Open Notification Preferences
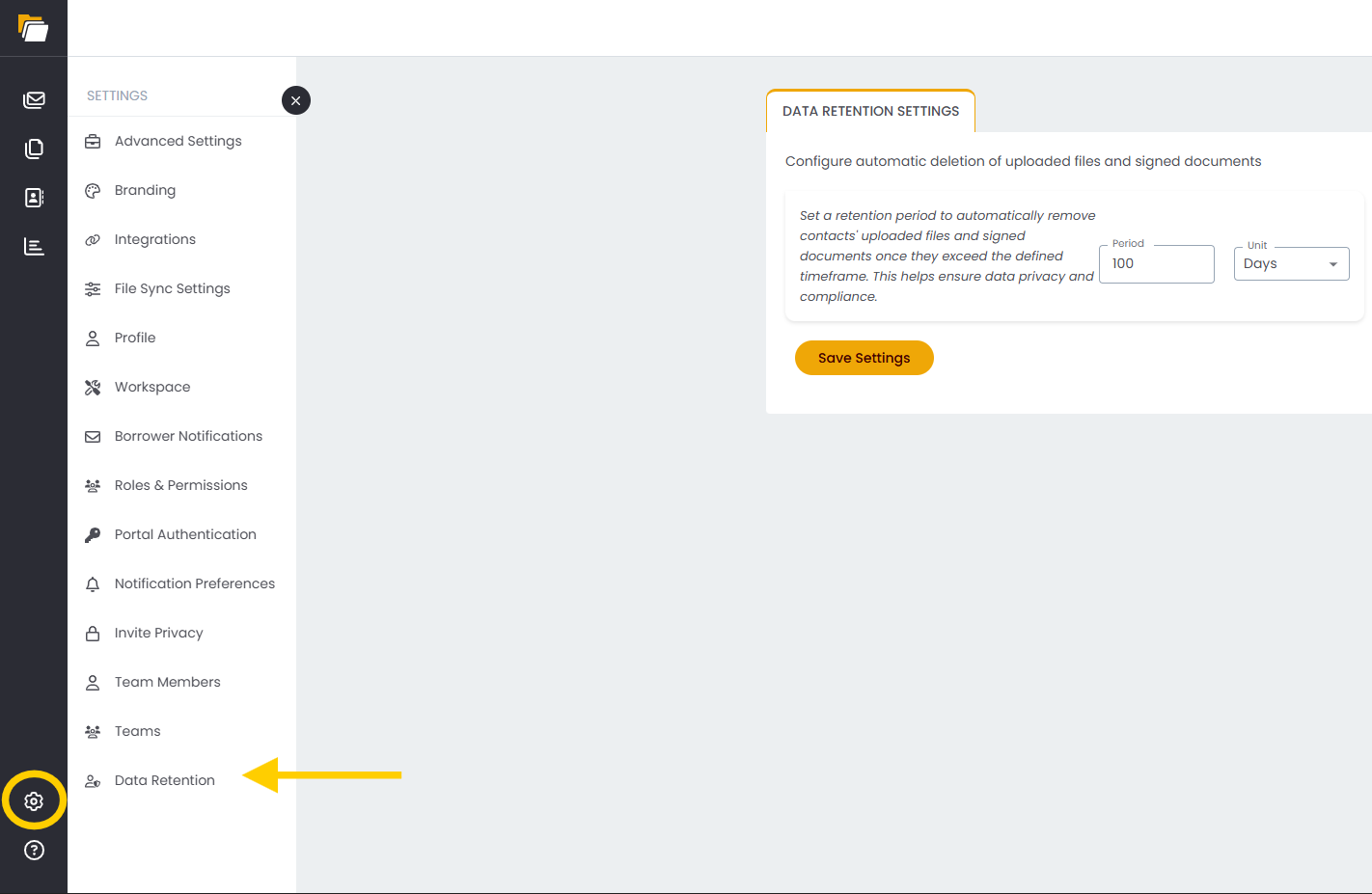Viewport: 1372px width, 894px height. (194, 583)
